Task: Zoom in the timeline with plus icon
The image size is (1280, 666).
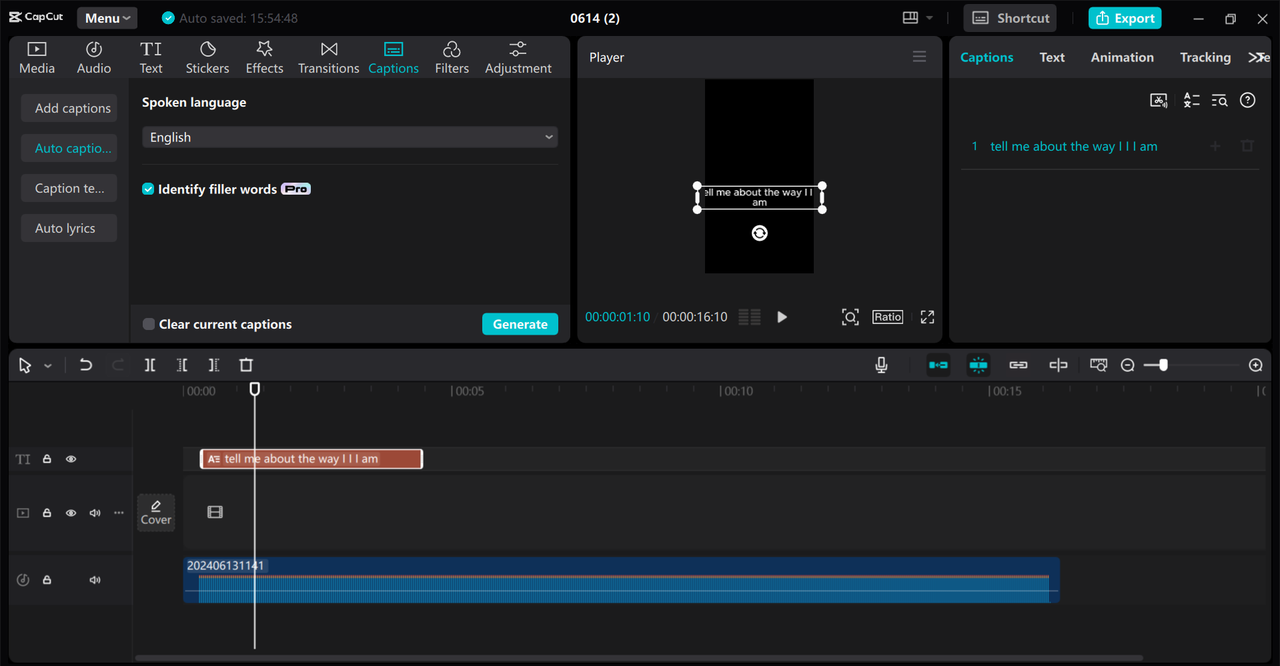Action: pyautogui.click(x=1256, y=366)
